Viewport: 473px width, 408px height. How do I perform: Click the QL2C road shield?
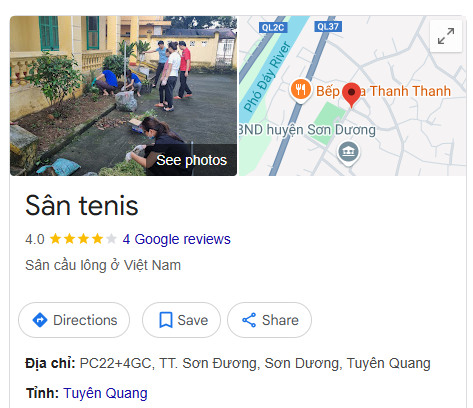[273, 27]
